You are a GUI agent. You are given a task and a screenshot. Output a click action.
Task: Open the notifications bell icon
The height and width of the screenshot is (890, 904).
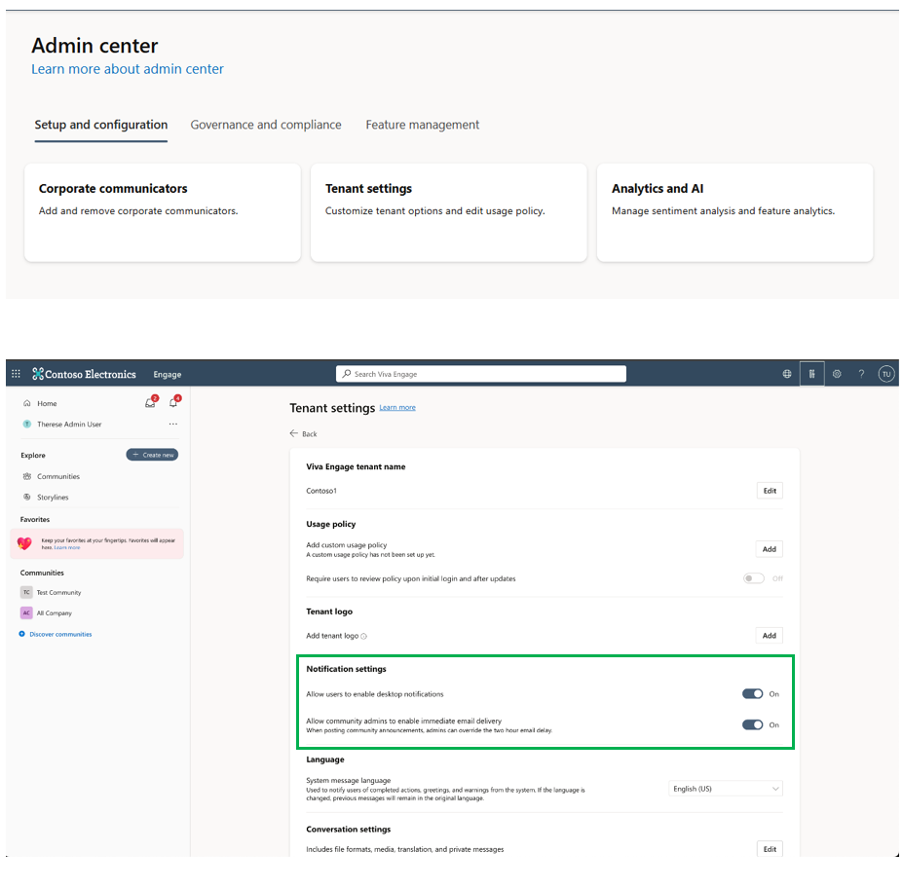pos(174,403)
